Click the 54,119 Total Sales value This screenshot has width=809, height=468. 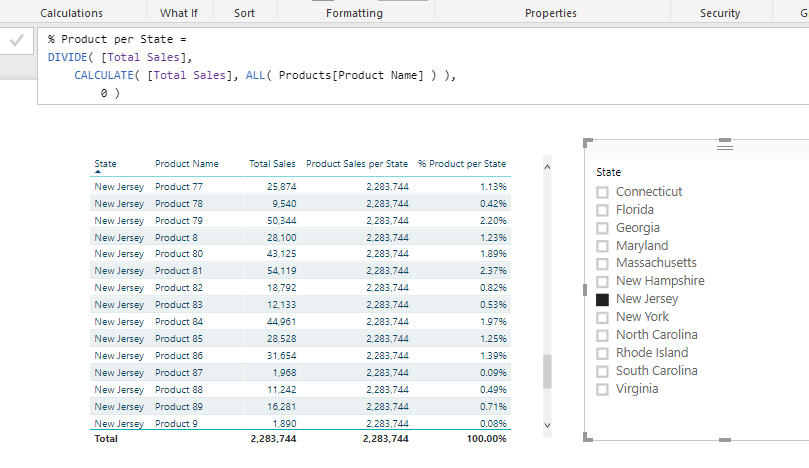282,270
